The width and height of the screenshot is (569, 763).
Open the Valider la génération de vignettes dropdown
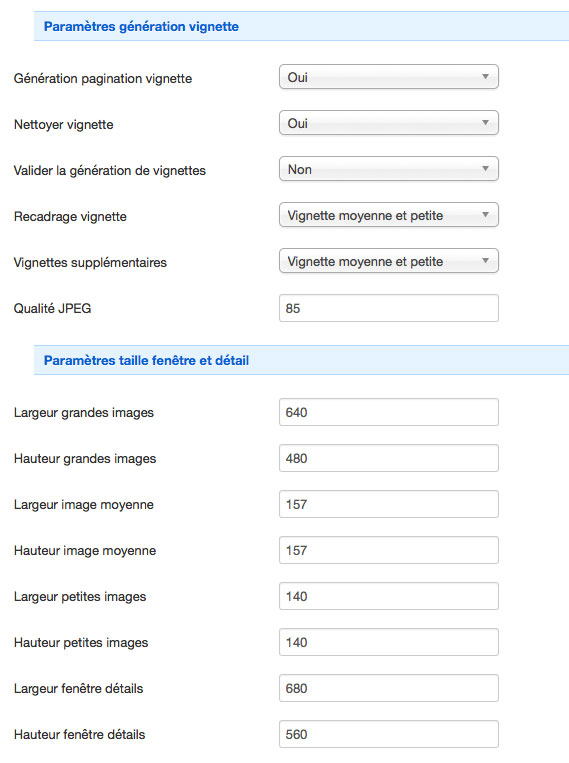pyautogui.click(x=388, y=169)
